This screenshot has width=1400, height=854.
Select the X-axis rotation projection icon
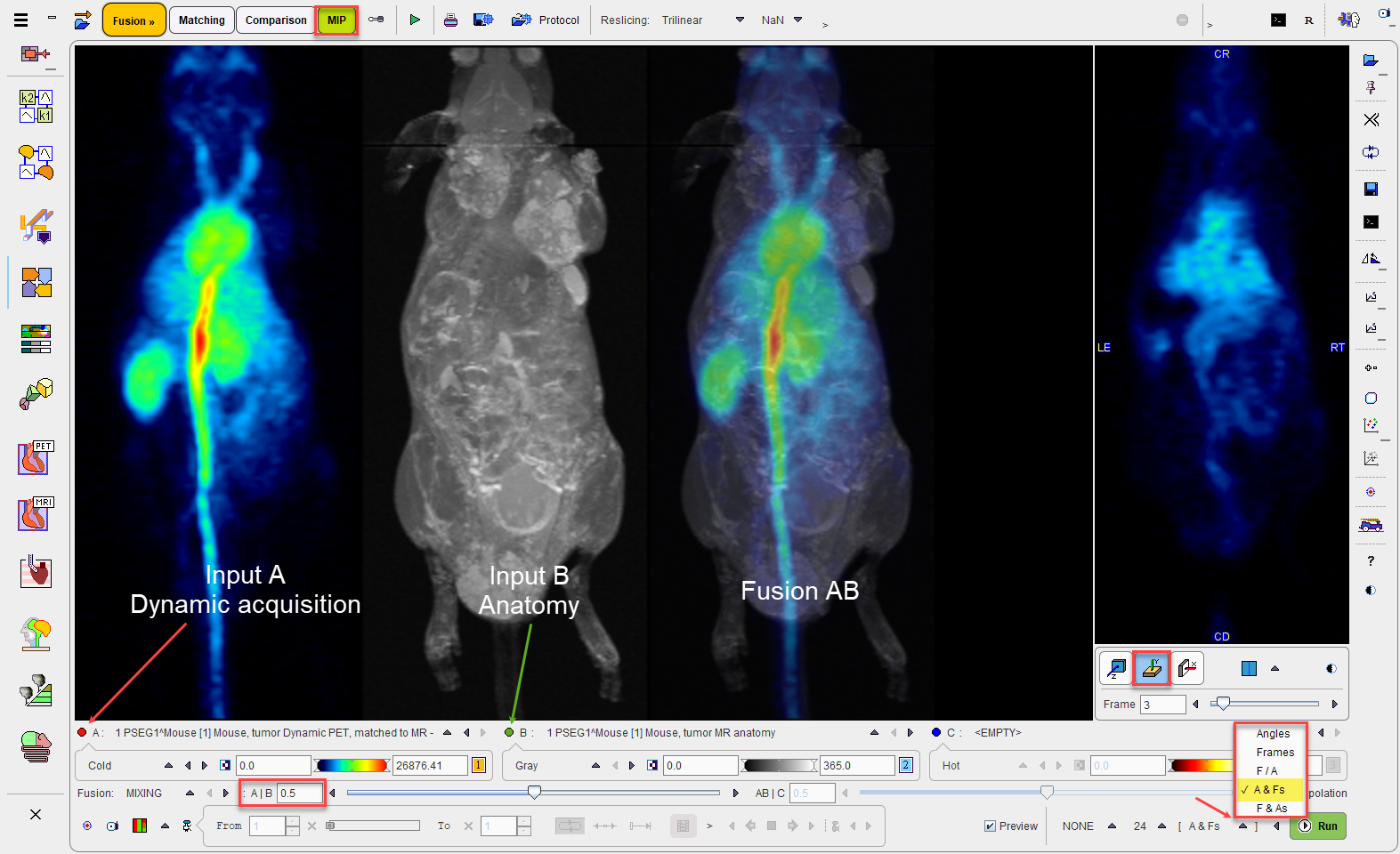pyautogui.click(x=1187, y=667)
